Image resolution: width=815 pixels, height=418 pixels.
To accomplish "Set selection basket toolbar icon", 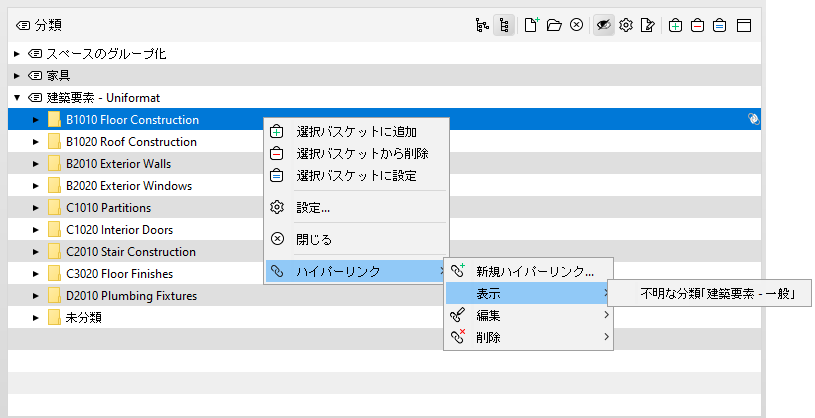I will coord(719,25).
